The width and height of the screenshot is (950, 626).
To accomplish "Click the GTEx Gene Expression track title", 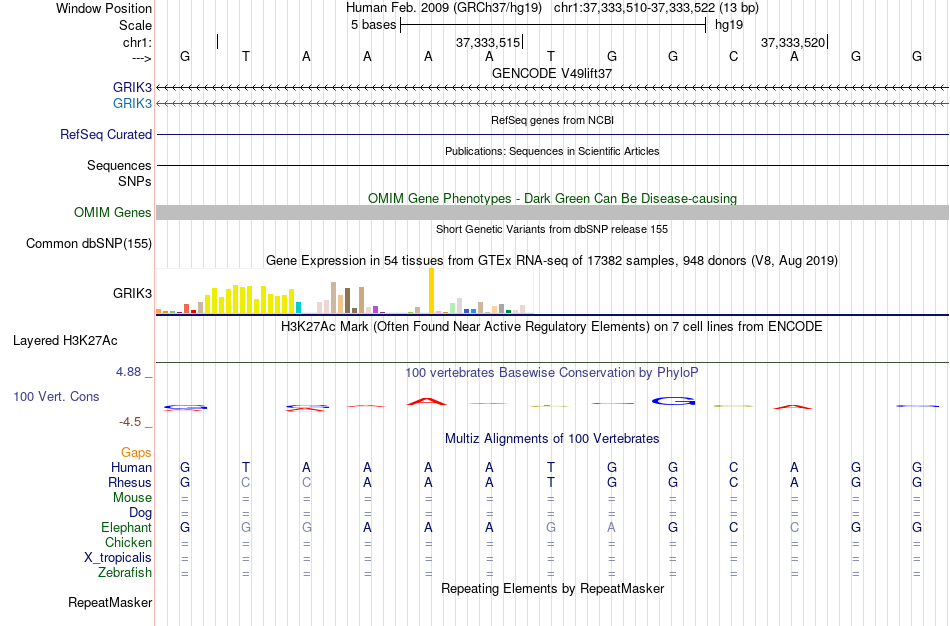I will [552, 261].
